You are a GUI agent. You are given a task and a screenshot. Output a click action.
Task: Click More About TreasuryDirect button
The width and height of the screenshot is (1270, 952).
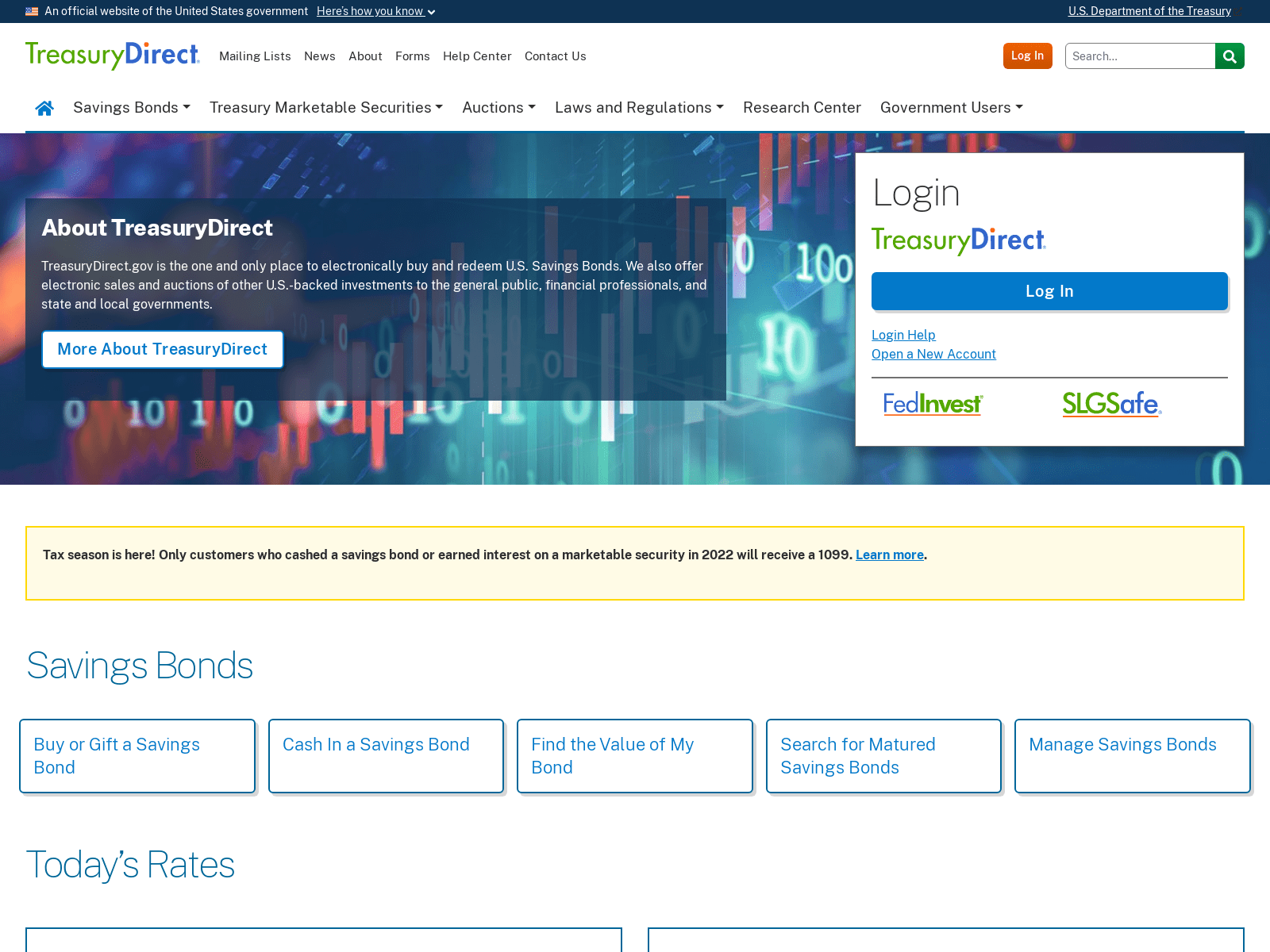point(163,349)
